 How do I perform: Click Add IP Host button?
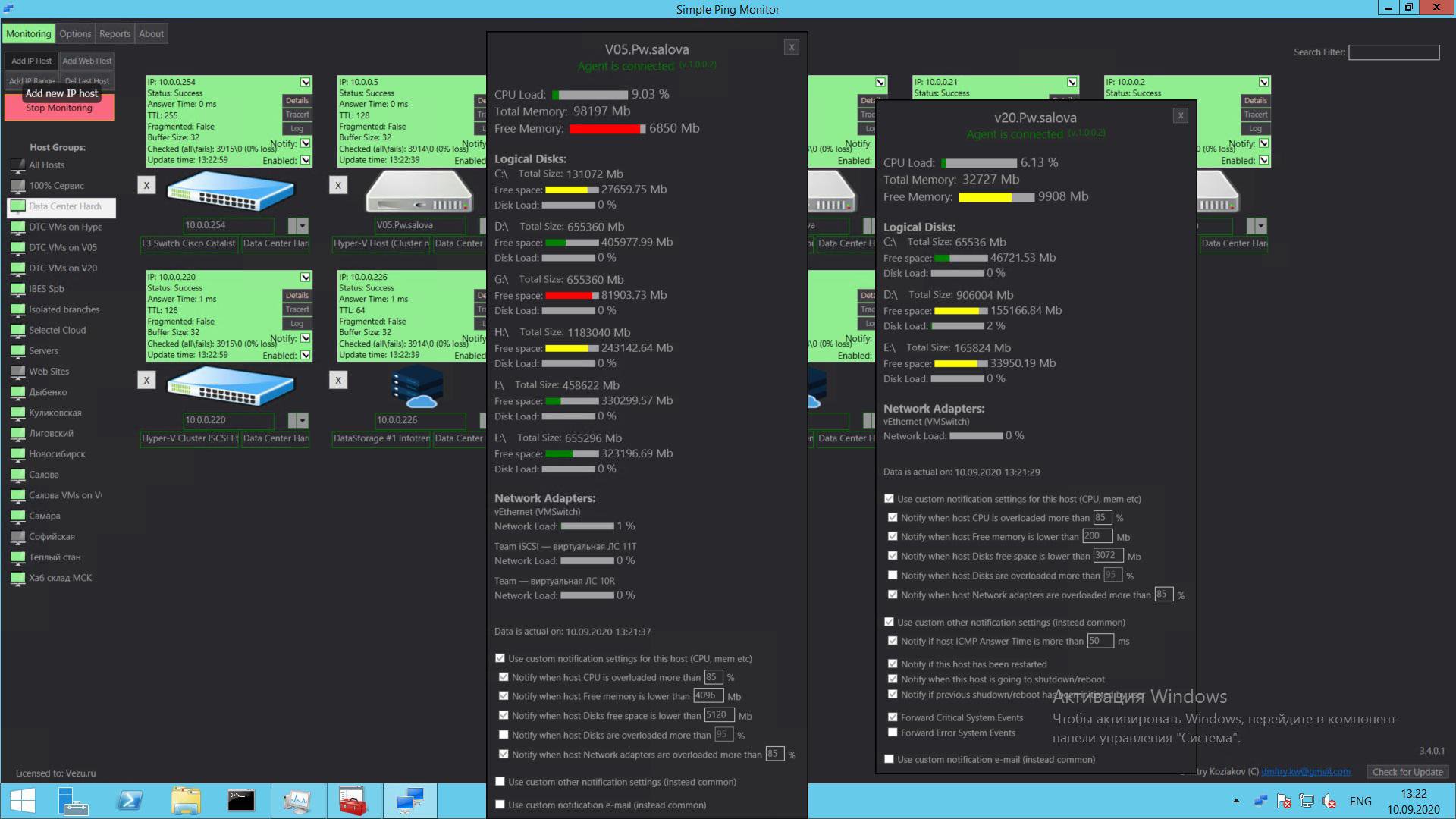31,61
